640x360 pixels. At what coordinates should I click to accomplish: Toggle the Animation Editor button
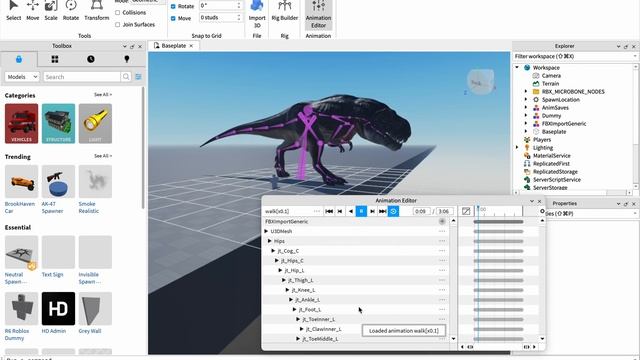point(318,14)
